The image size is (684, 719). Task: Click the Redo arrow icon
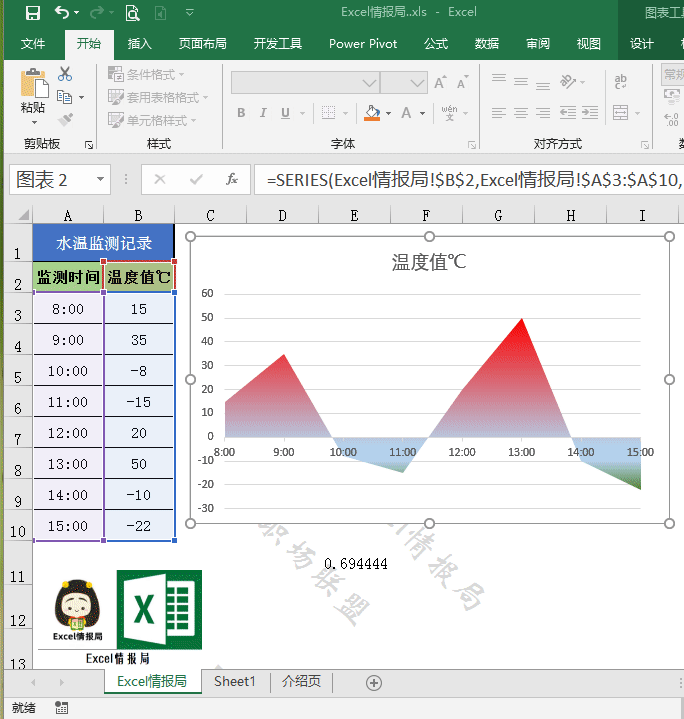[x=97, y=12]
